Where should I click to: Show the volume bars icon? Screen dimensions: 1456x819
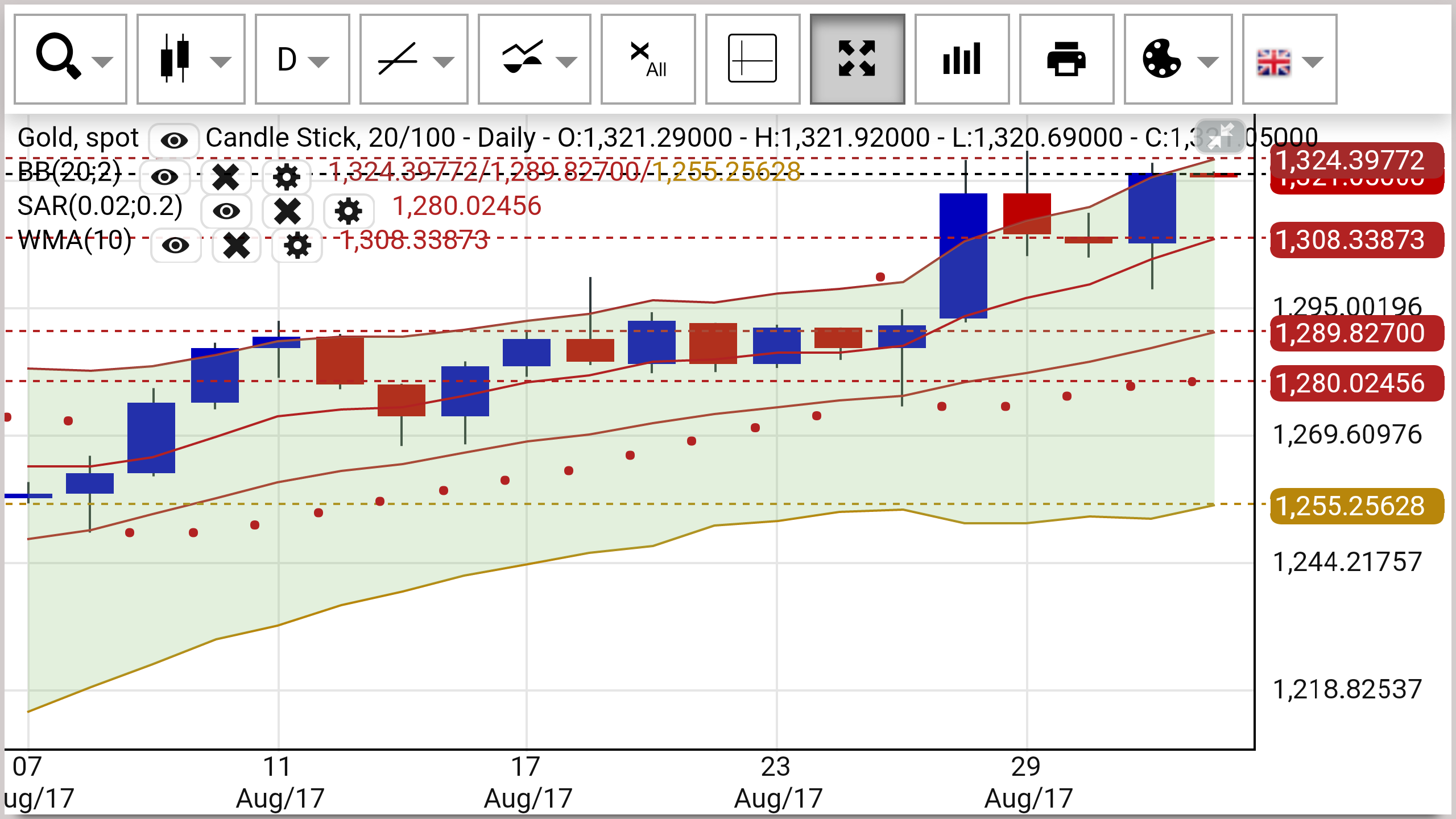[x=962, y=59]
